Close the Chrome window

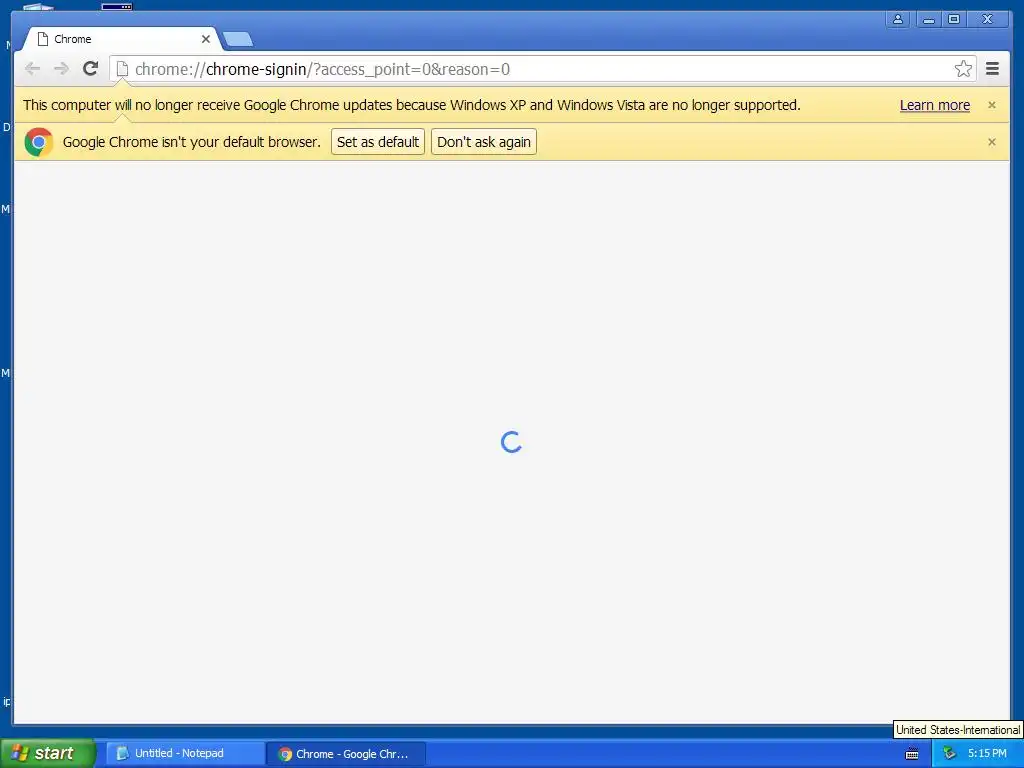(987, 19)
